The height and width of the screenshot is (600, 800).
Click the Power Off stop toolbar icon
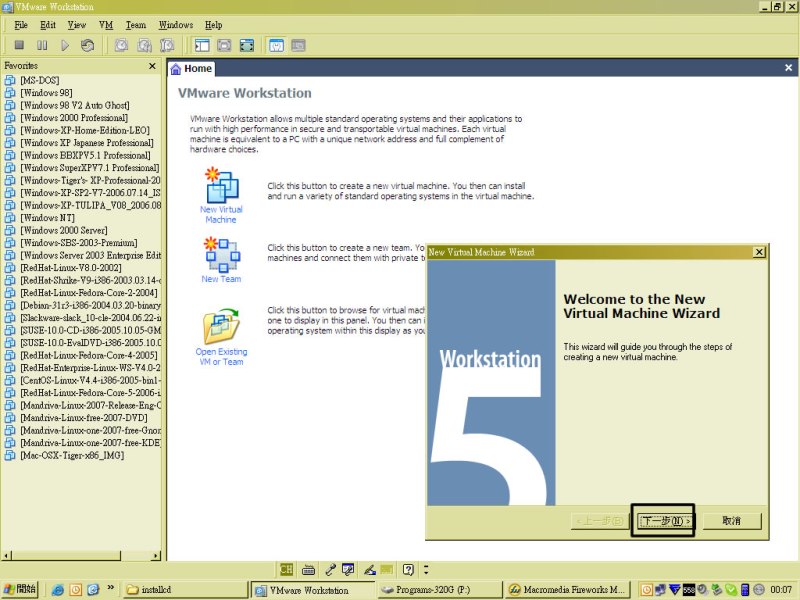click(19, 45)
